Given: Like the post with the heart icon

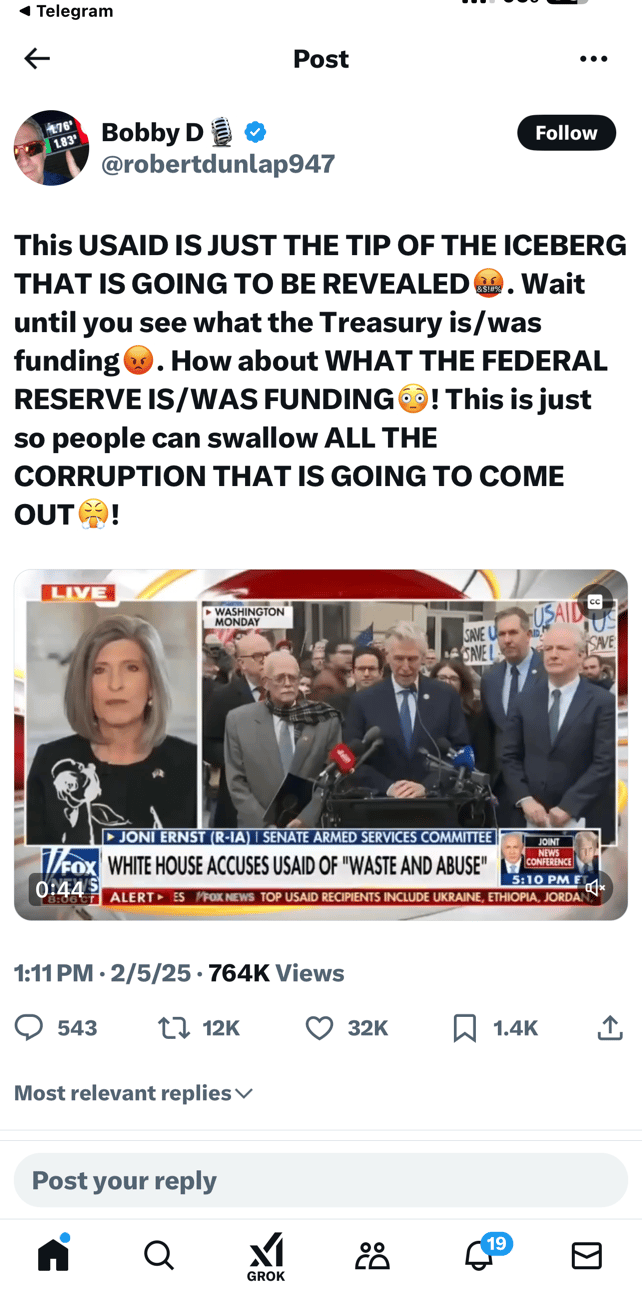Looking at the screenshot, I should click(x=319, y=1027).
